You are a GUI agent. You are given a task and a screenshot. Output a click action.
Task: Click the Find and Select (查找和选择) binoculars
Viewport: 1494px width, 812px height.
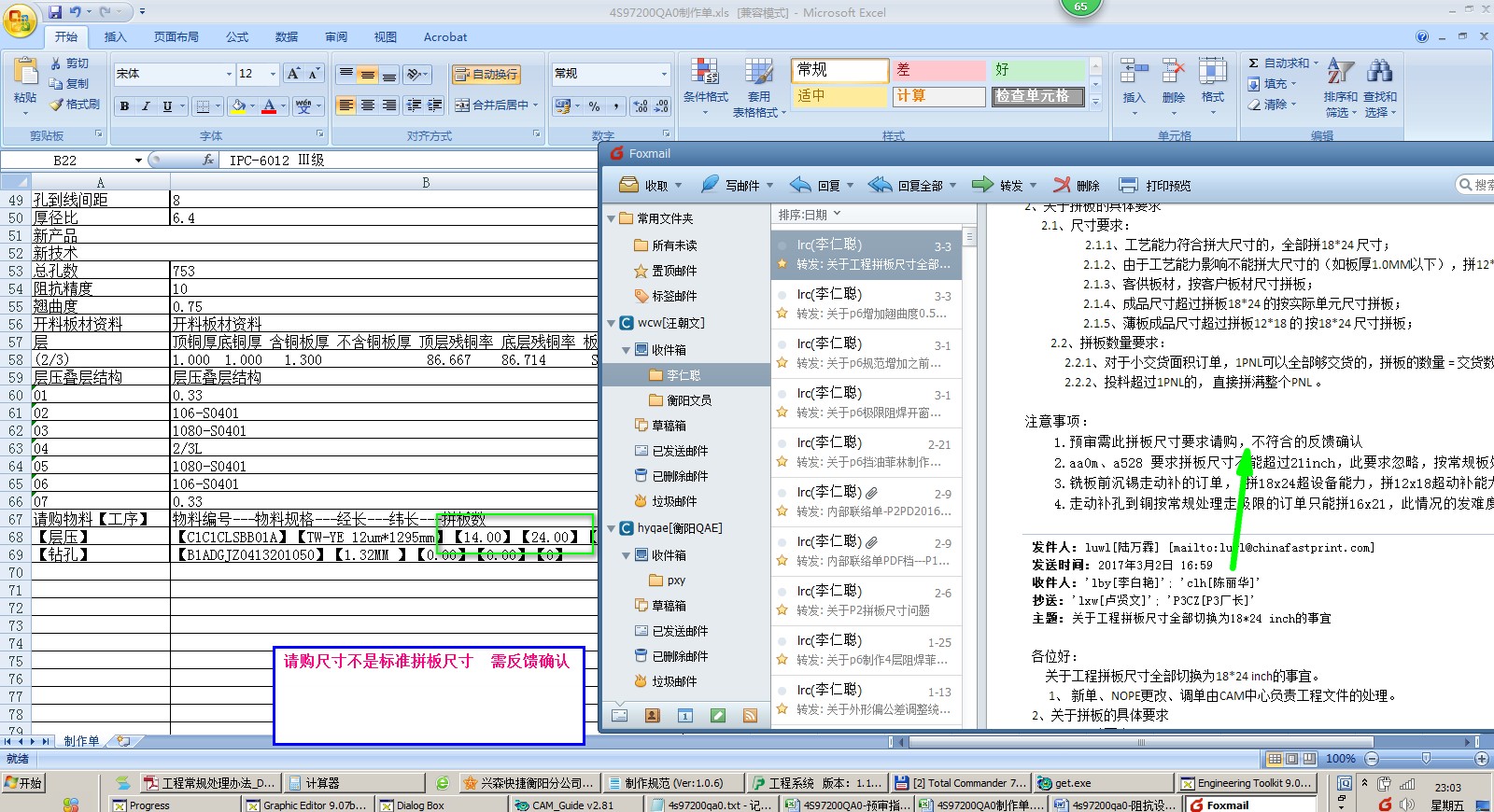(1379, 72)
